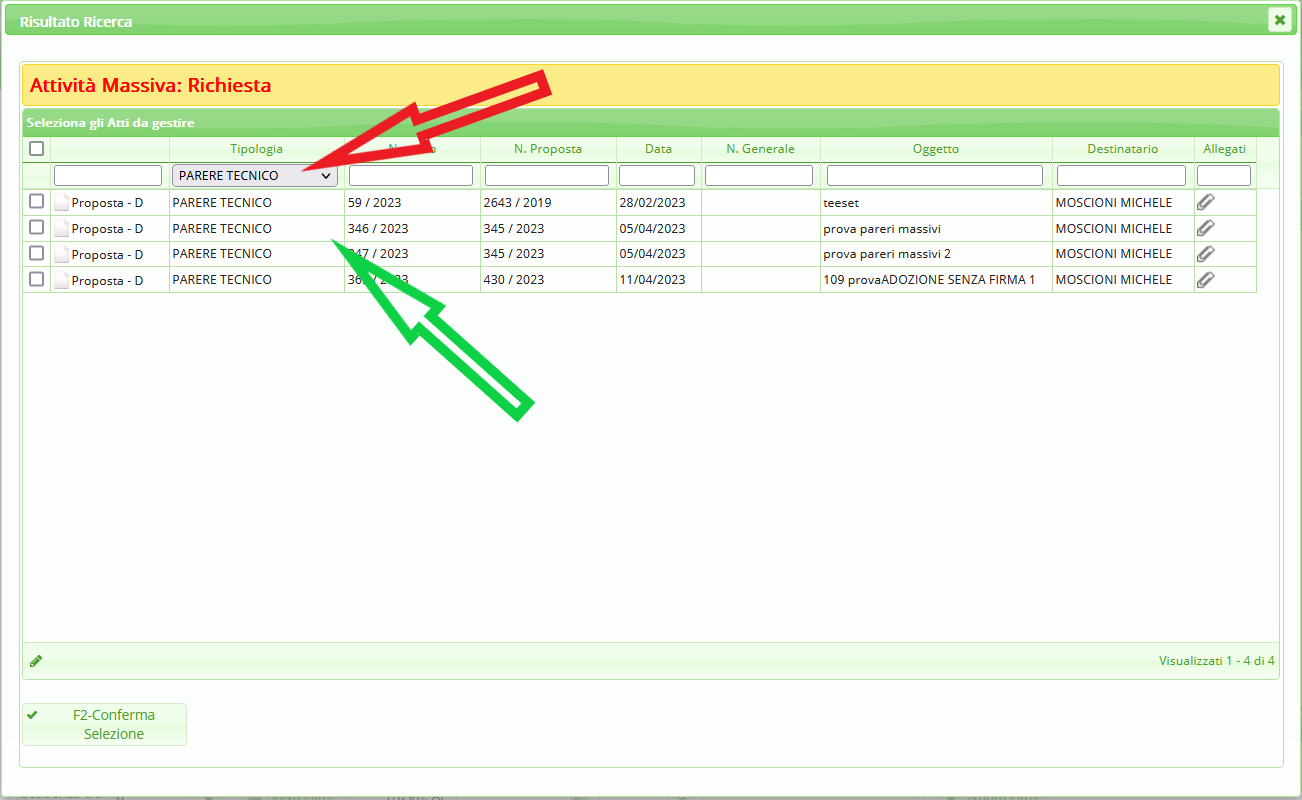
Task: Select checkbox for prova pareri massivi 2
Action: click(x=37, y=254)
